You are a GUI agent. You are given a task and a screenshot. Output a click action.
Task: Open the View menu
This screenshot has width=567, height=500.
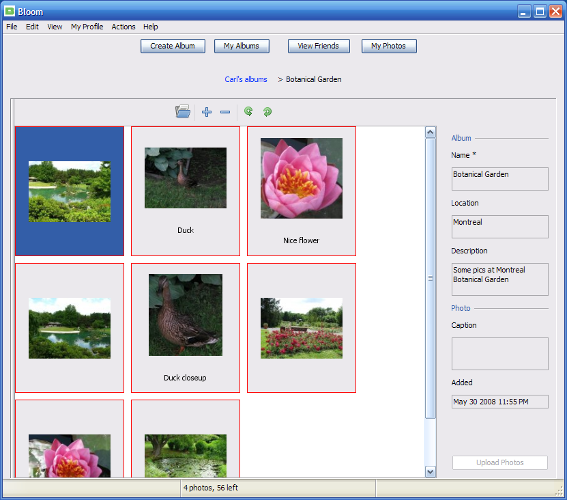tap(55, 27)
